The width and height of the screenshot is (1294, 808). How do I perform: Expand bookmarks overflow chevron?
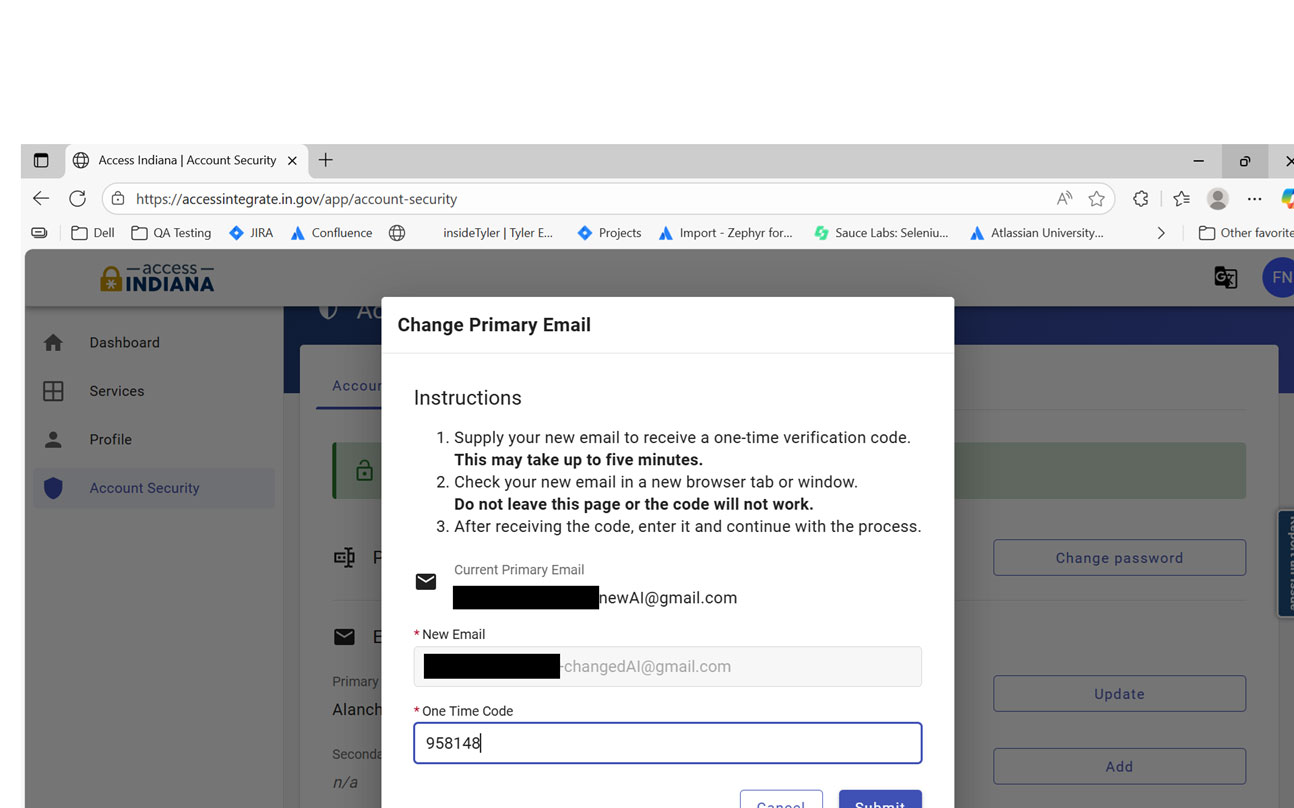click(1160, 233)
